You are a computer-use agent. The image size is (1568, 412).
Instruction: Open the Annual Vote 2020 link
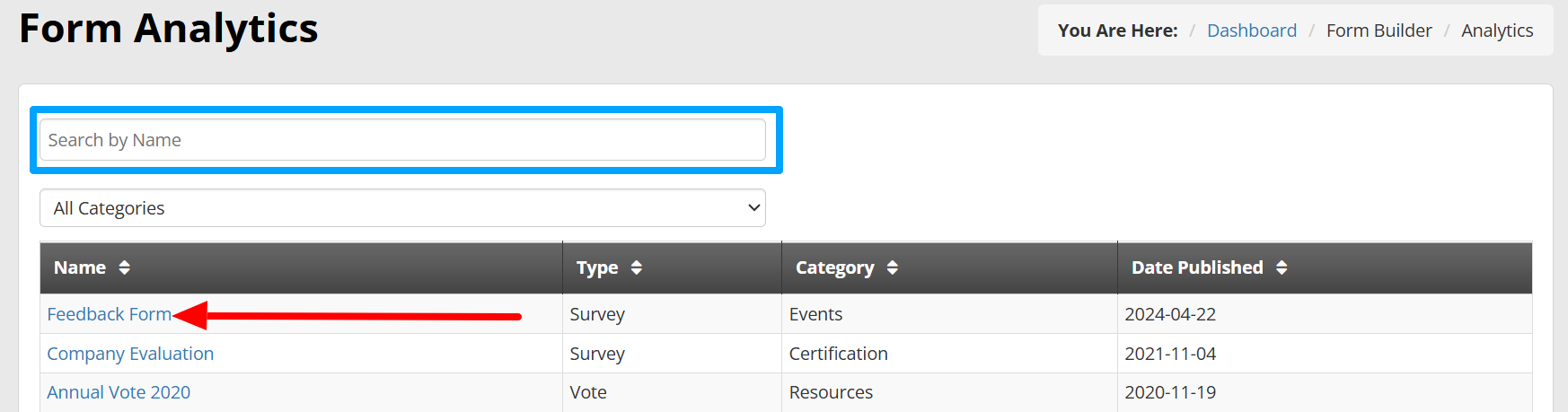coord(119,392)
